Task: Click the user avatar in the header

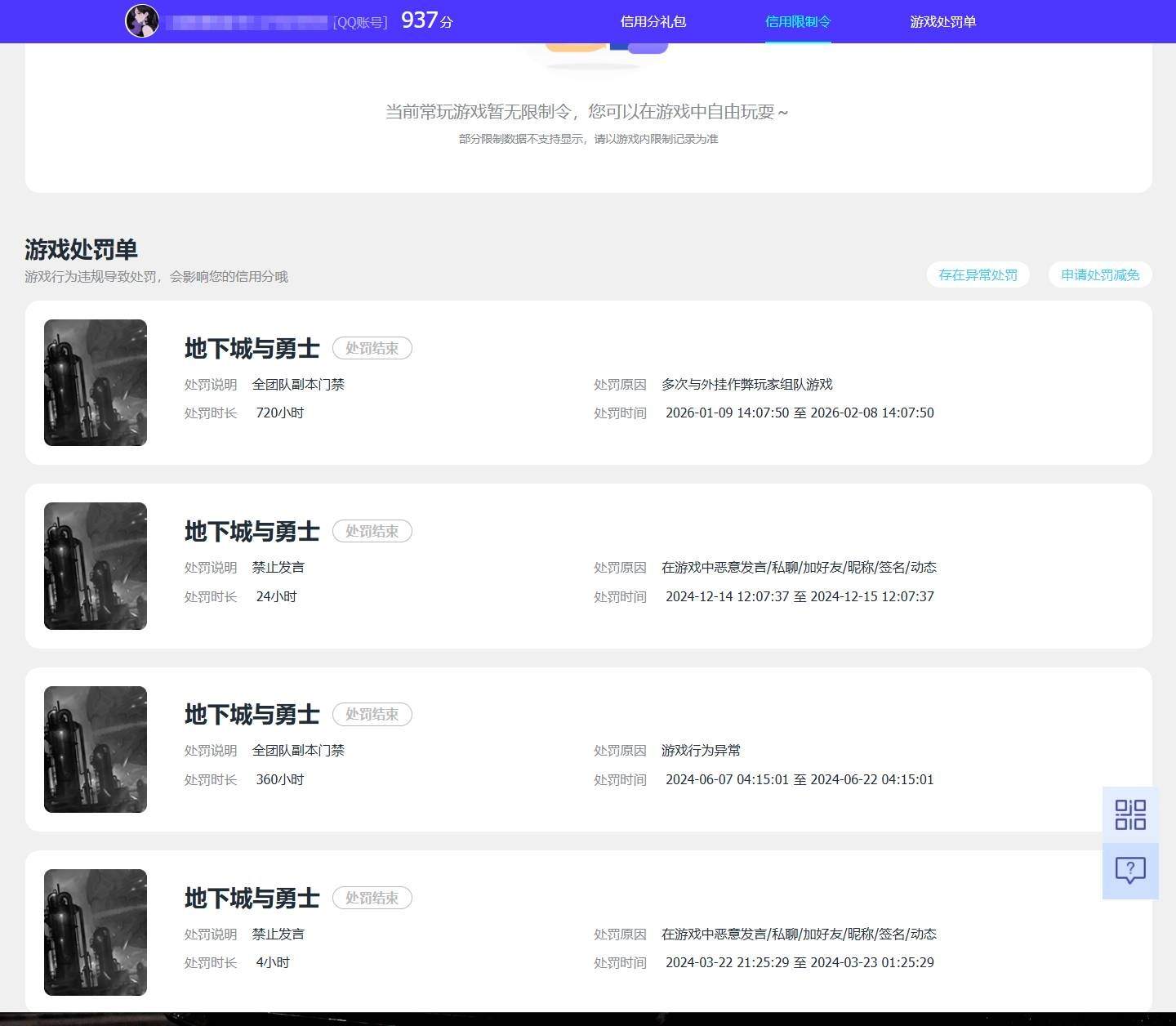Action: pyautogui.click(x=141, y=21)
